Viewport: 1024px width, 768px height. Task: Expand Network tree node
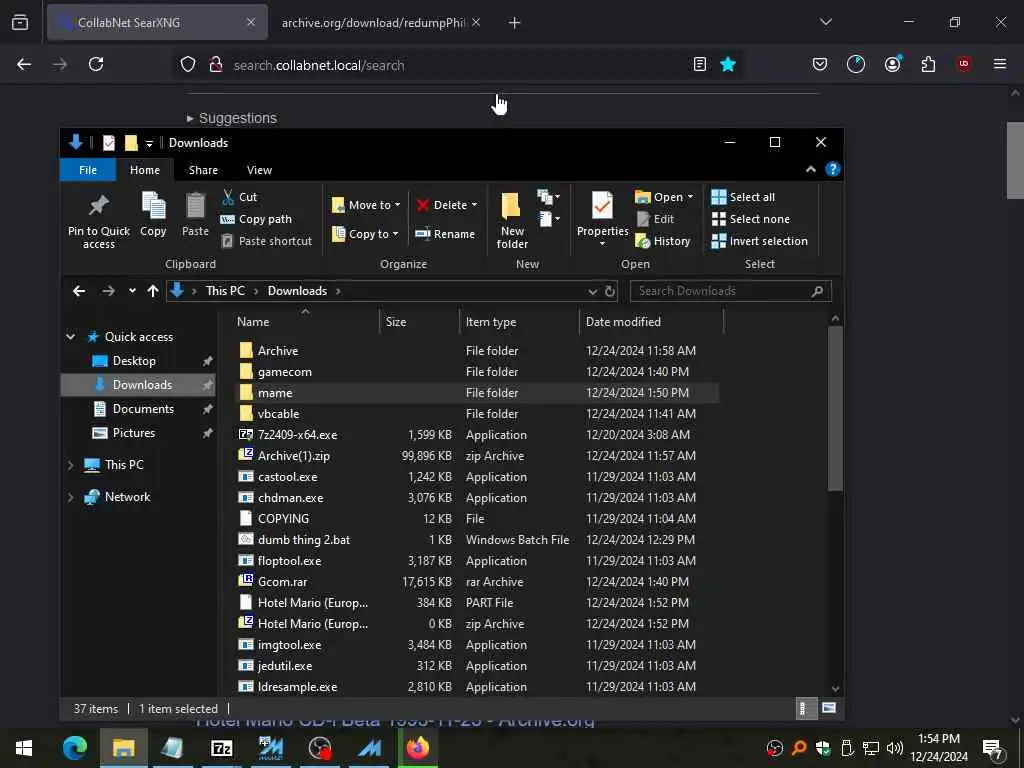tap(71, 497)
